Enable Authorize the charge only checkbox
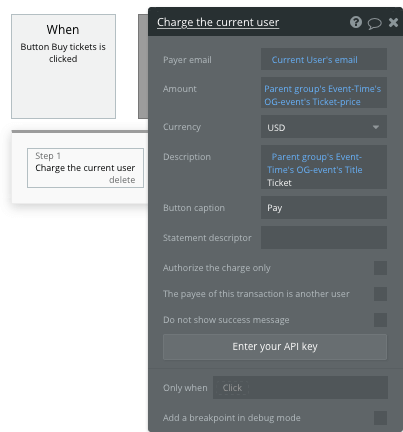This screenshot has width=403, height=432. (x=380, y=268)
